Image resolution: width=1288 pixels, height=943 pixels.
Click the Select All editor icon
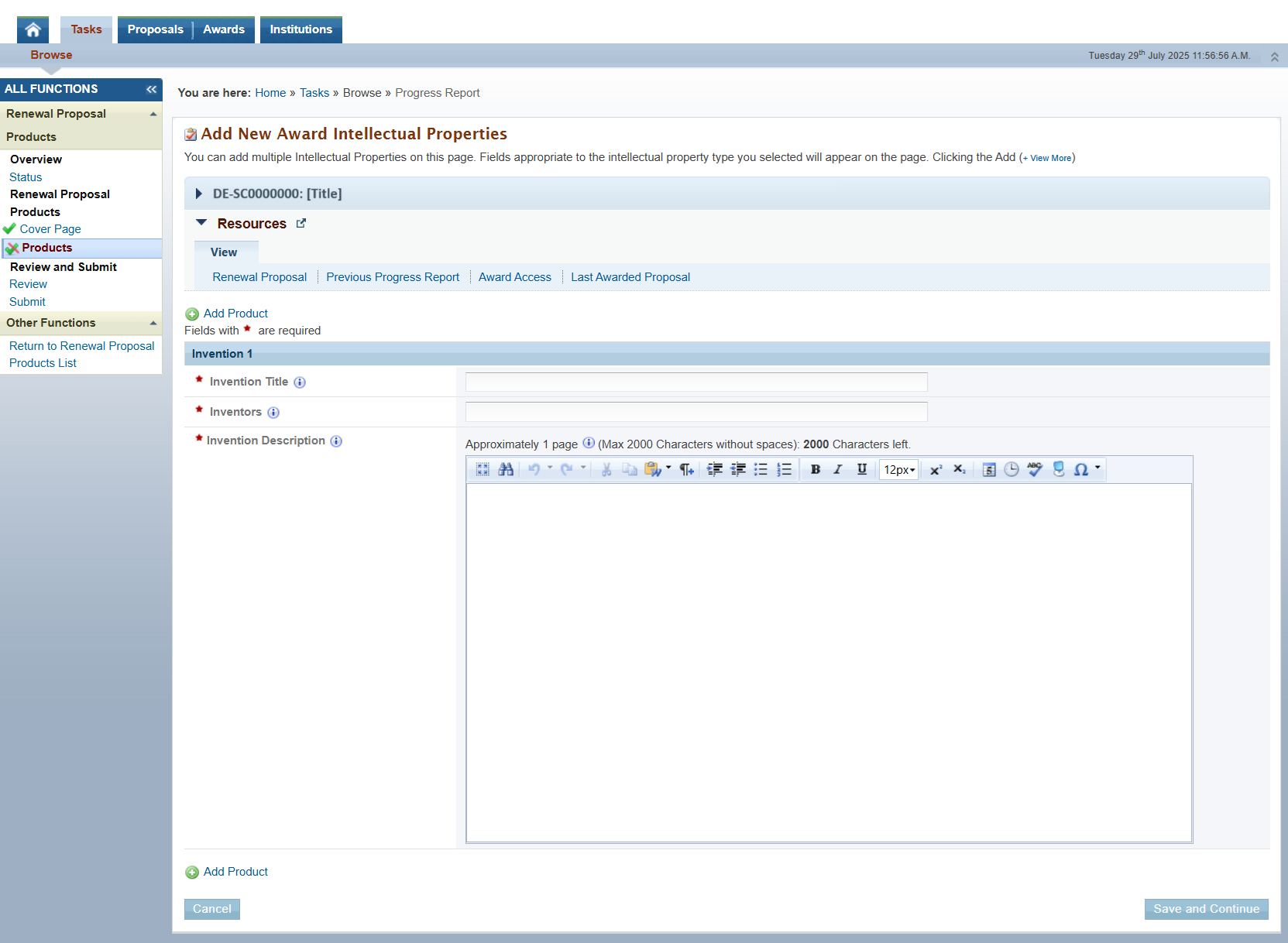tap(483, 469)
